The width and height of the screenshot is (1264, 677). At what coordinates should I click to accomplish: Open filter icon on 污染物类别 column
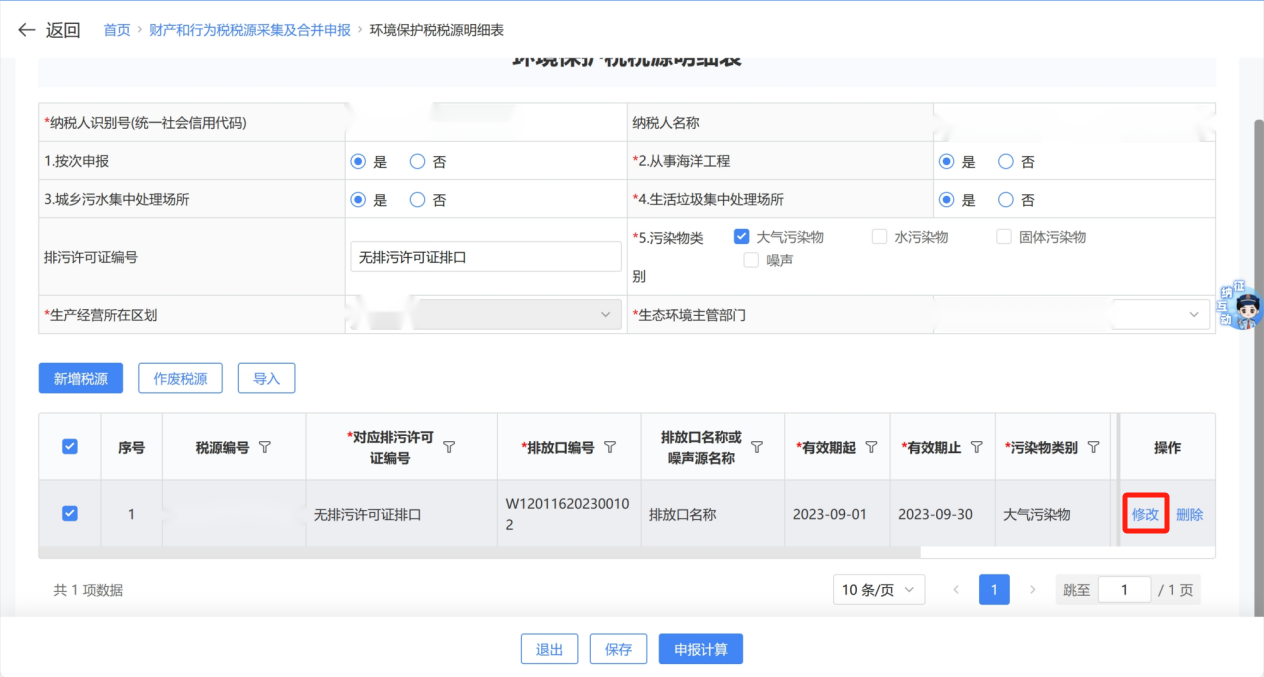pyautogui.click(x=1093, y=448)
